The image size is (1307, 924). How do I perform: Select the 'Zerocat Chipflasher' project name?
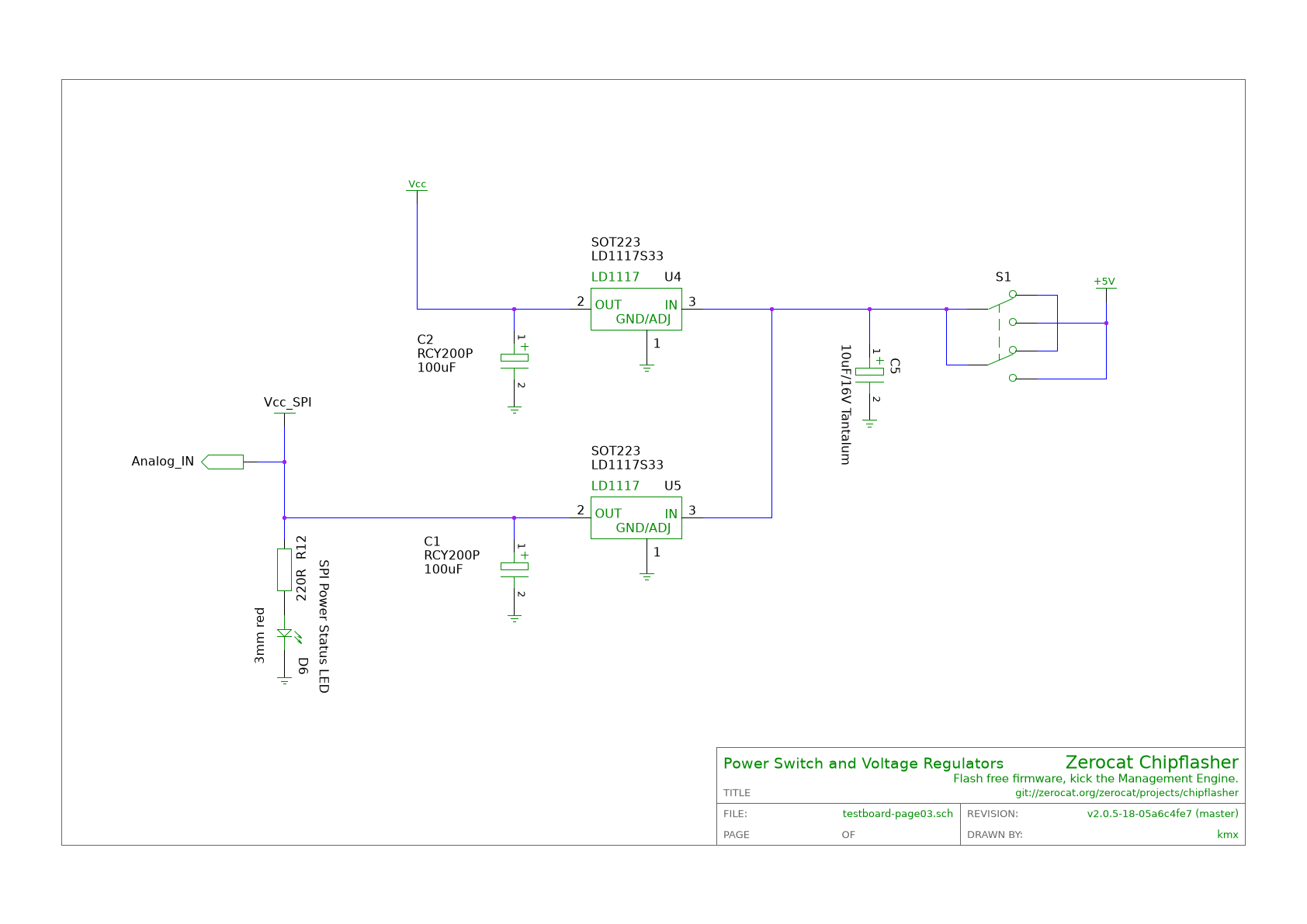[x=1152, y=762]
